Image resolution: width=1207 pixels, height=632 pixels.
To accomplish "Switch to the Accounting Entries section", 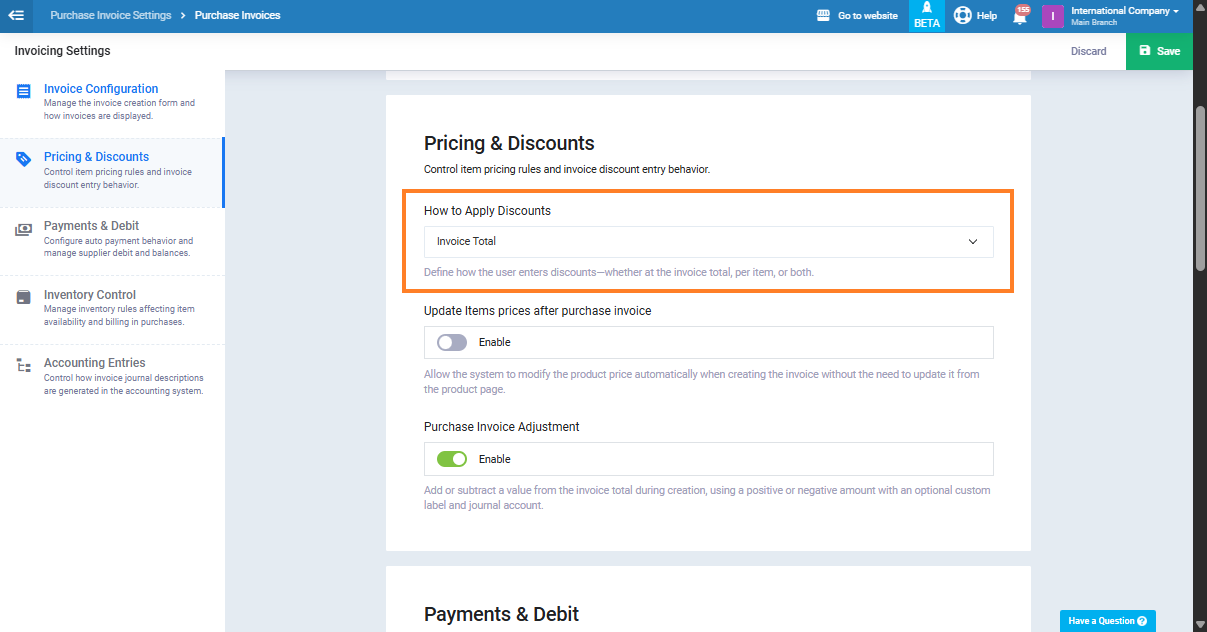I will point(94,363).
